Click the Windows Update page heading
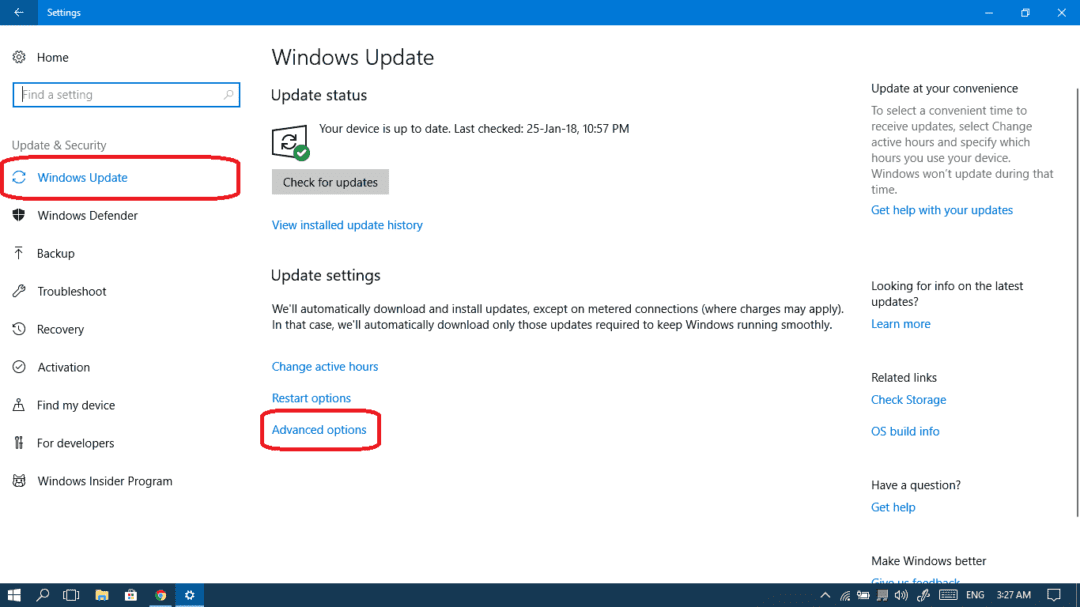Screen dimensions: 1080x607 [x=352, y=57]
